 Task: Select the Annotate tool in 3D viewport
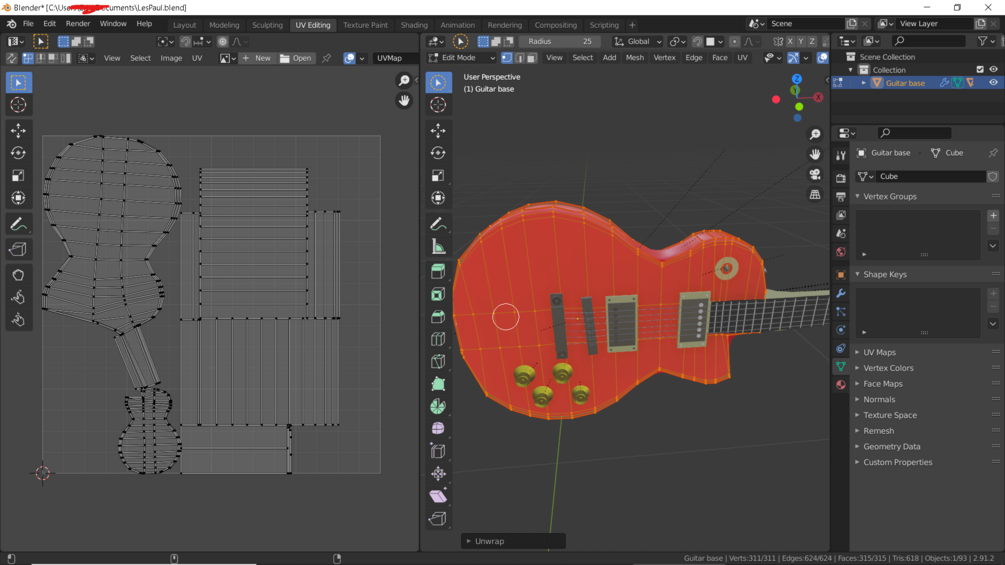click(438, 224)
